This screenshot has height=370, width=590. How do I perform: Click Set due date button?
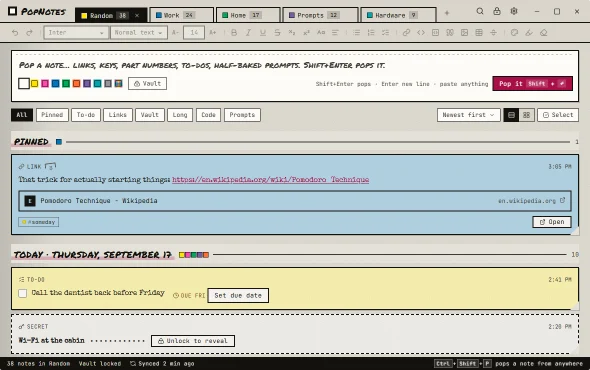pyautogui.click(x=238, y=295)
